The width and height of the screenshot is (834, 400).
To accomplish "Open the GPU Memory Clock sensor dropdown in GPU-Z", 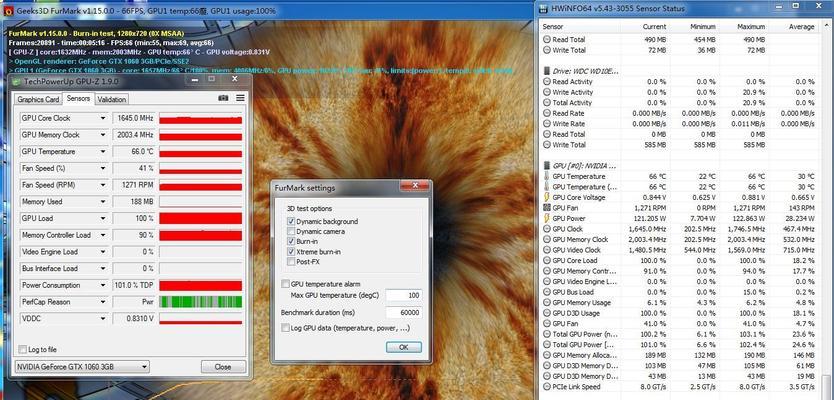I will pyautogui.click(x=103, y=135).
